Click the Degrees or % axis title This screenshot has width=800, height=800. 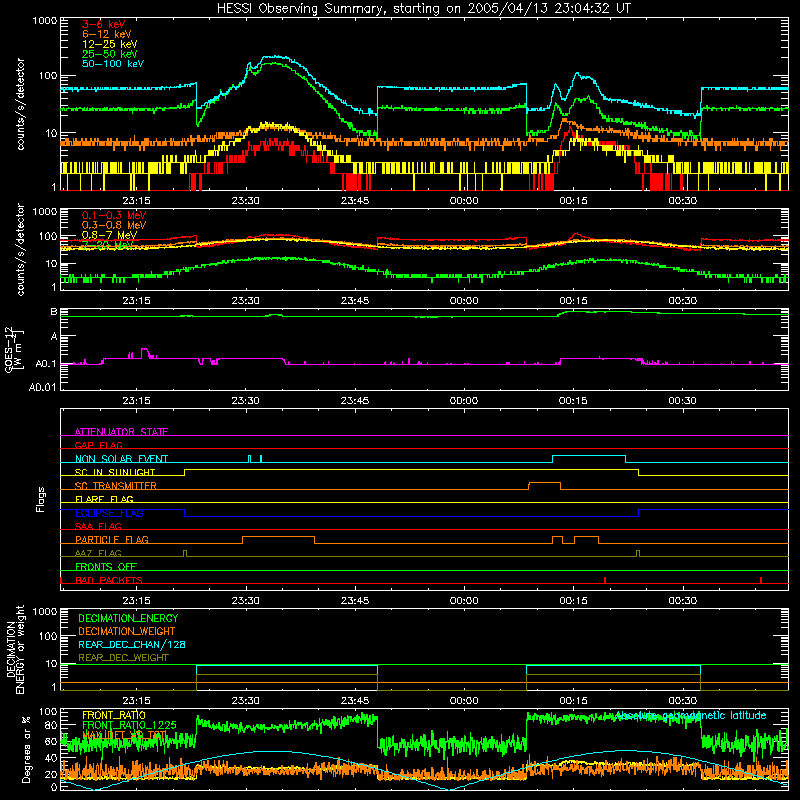[26, 749]
